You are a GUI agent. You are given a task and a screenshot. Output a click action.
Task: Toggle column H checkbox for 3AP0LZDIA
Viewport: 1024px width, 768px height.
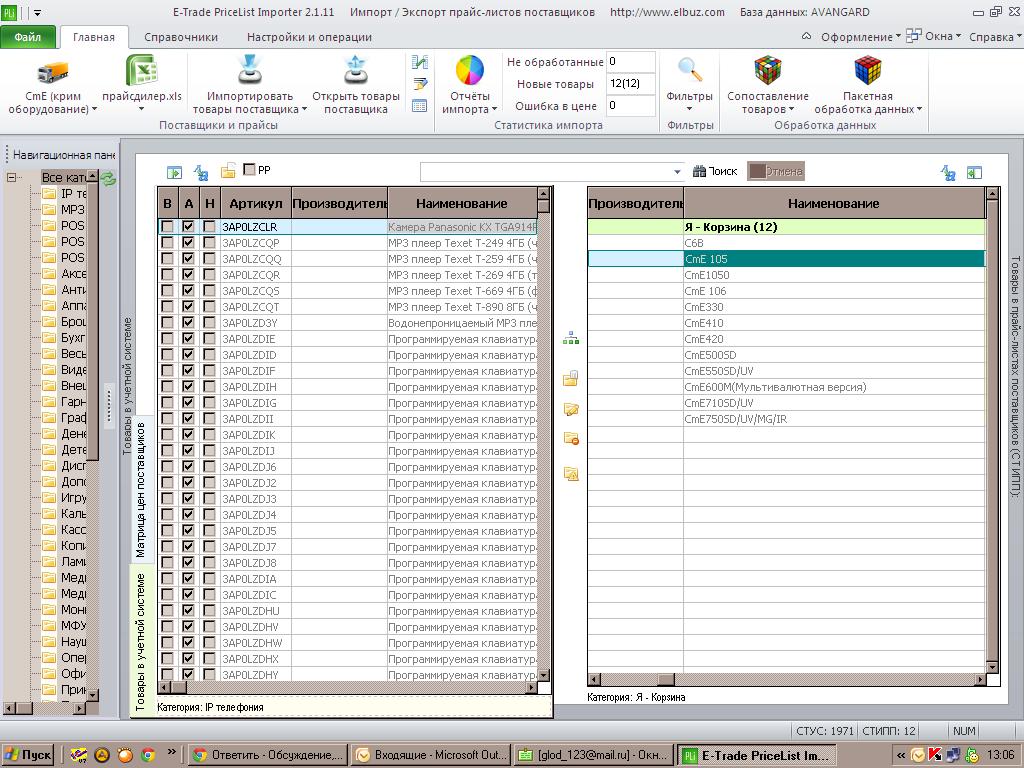209,579
